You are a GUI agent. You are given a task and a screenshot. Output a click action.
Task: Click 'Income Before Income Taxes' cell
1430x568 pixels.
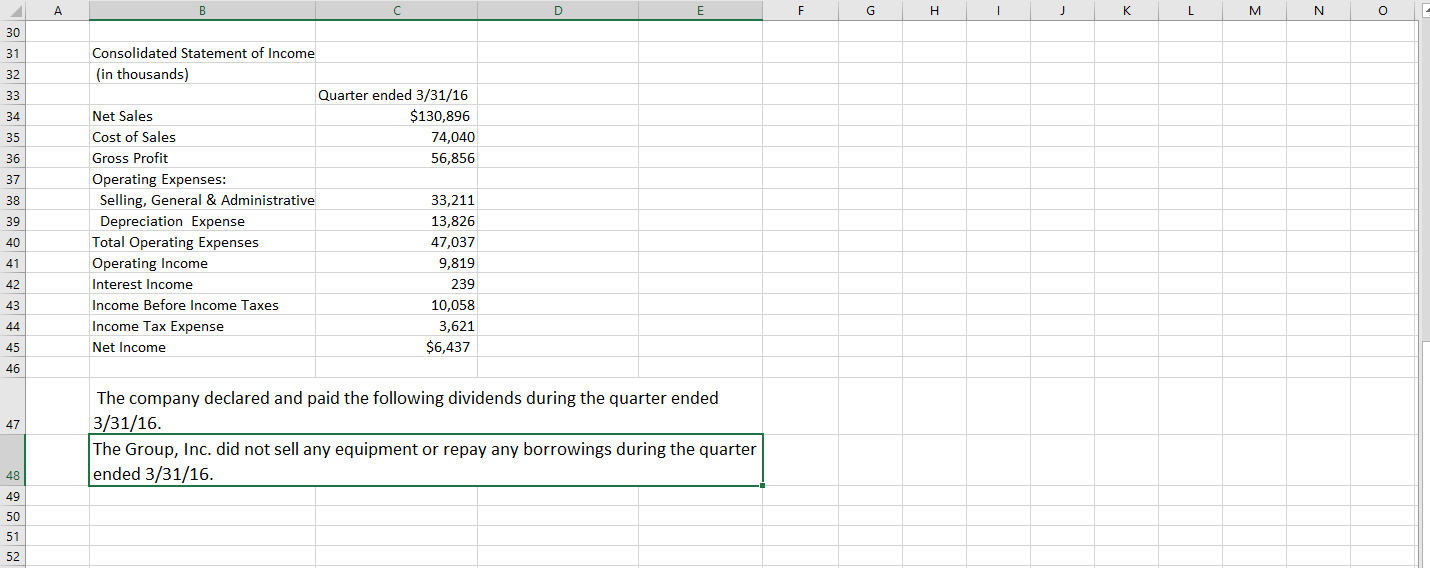(x=202, y=305)
